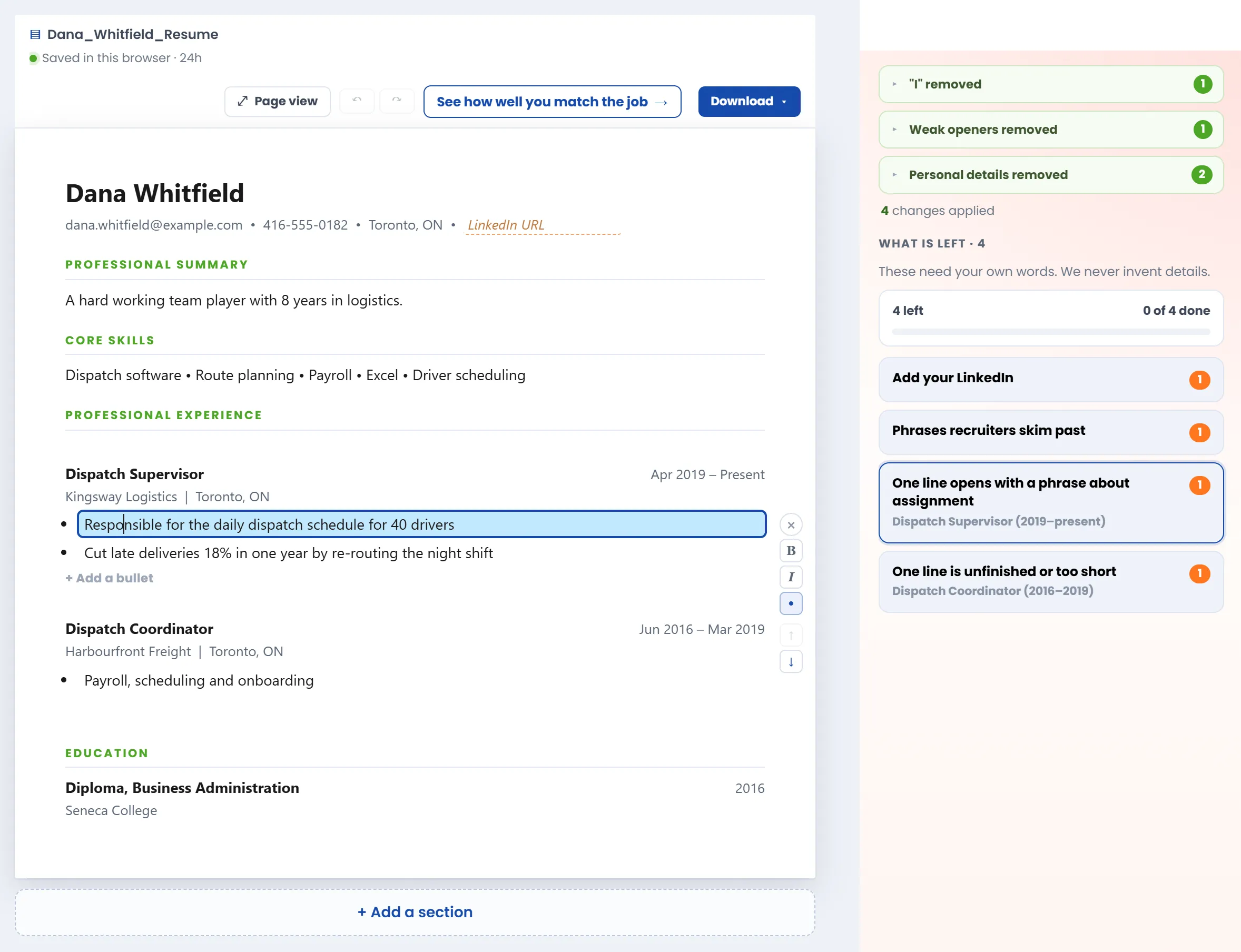Screen dimensions: 1241x952
Task: Click the LinkedIn URL placeholder field
Action: pos(543,225)
